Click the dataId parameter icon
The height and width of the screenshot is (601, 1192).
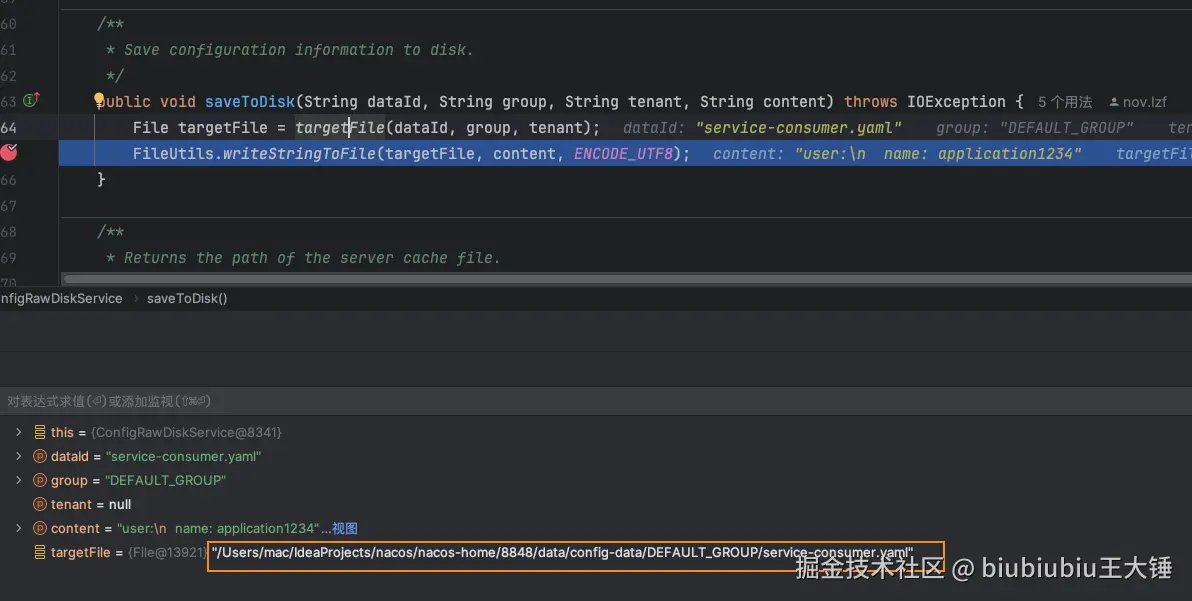[40, 456]
